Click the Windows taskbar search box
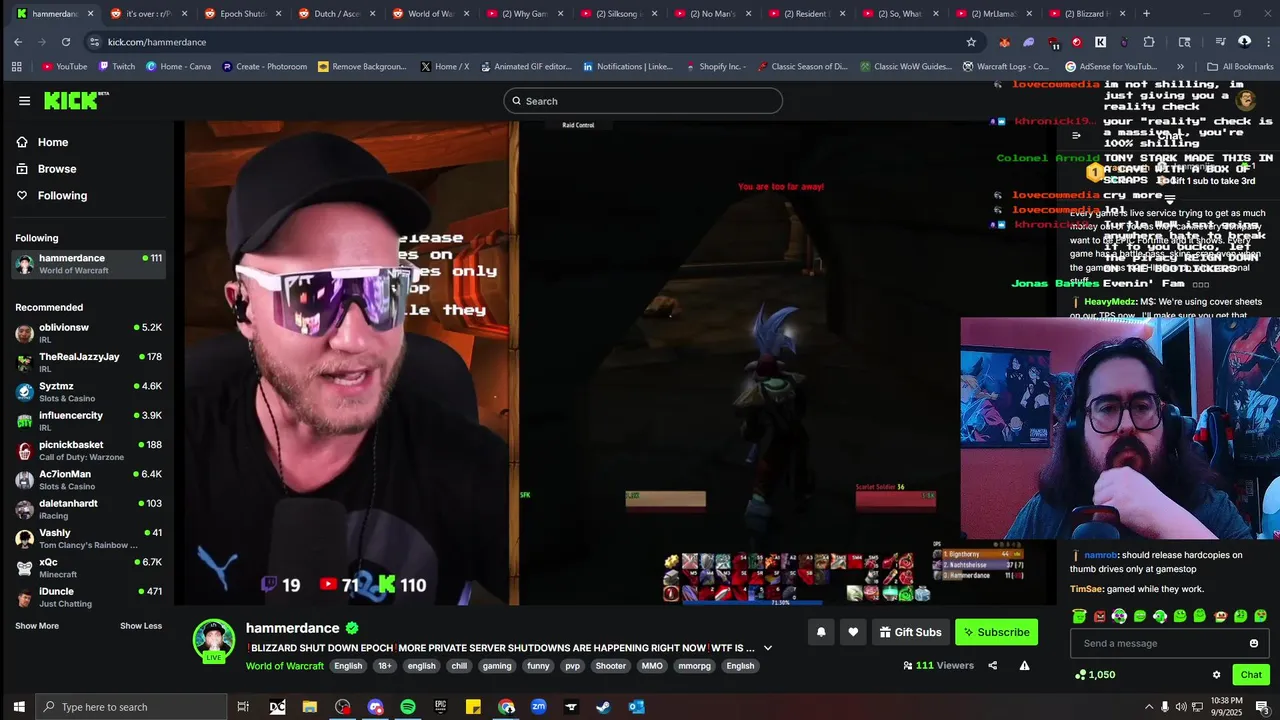 [x=131, y=707]
